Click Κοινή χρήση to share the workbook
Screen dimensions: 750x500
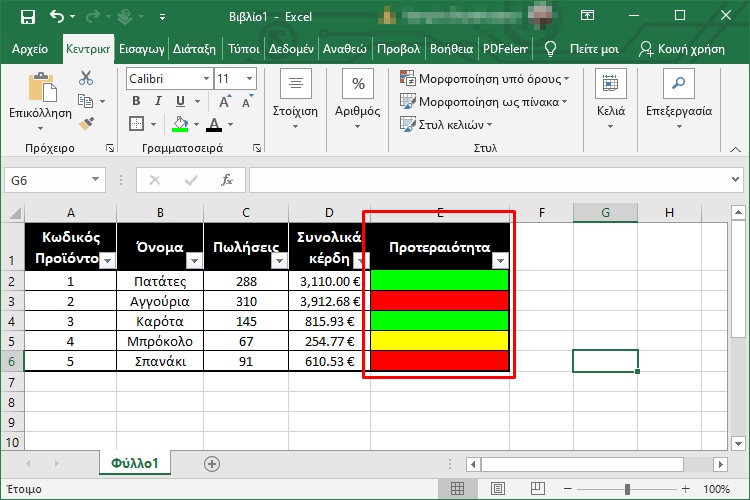click(x=682, y=49)
